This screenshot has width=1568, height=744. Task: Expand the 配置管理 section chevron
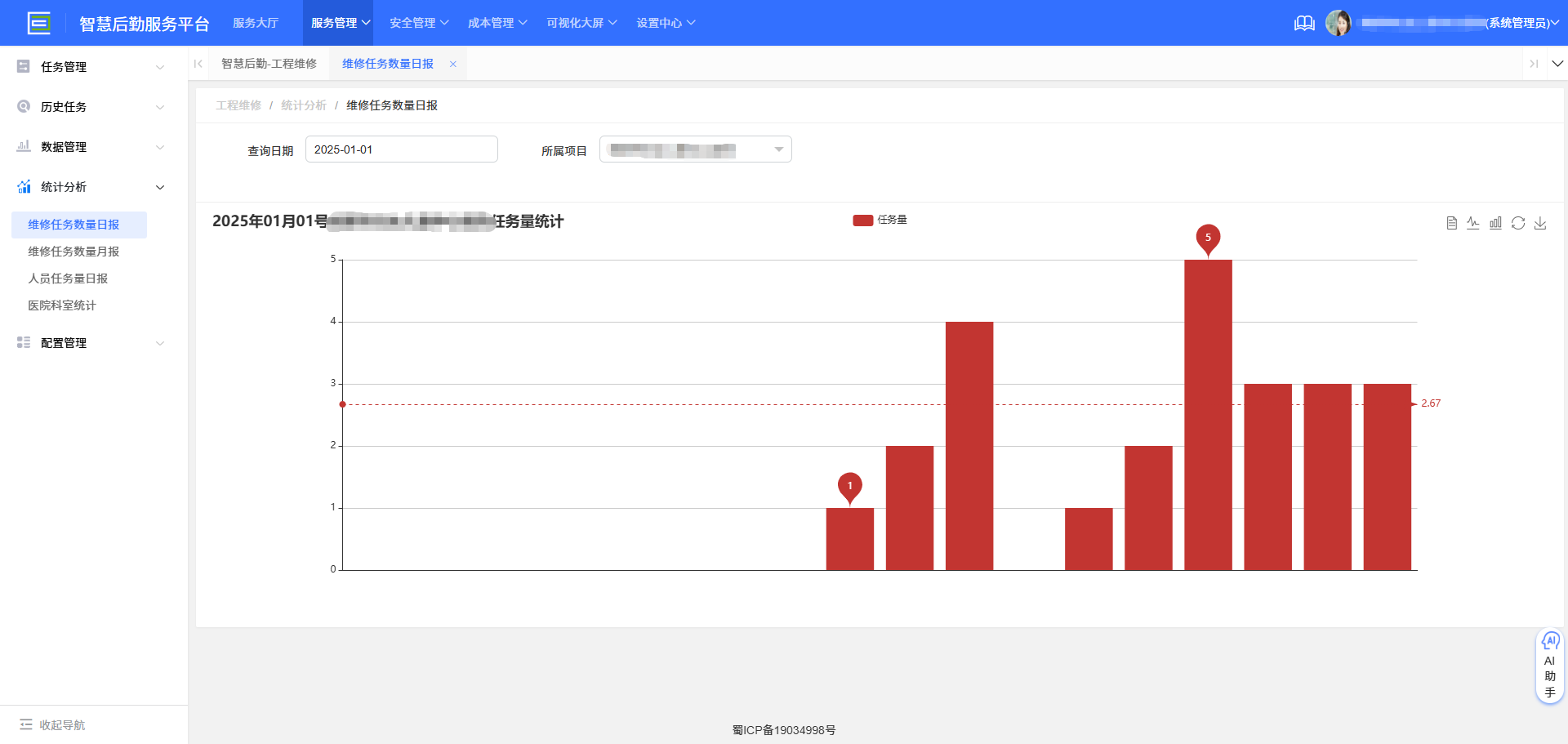click(x=160, y=343)
